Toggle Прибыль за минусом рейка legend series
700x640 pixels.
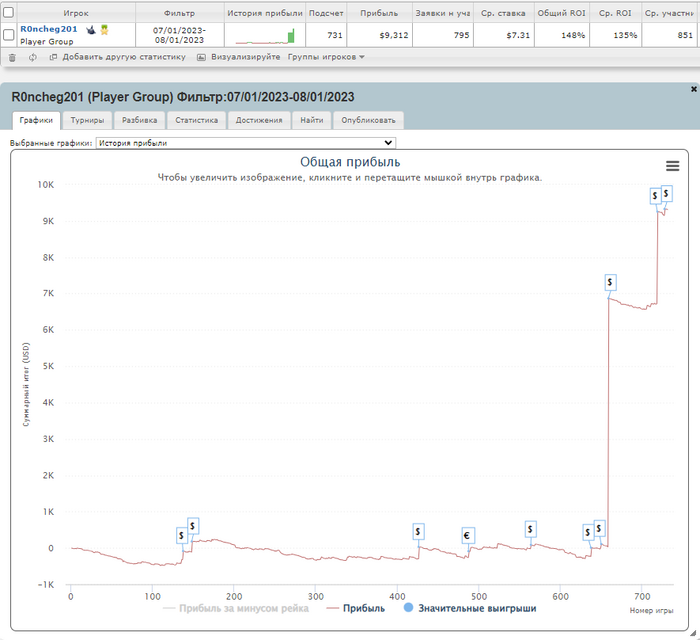point(236,608)
